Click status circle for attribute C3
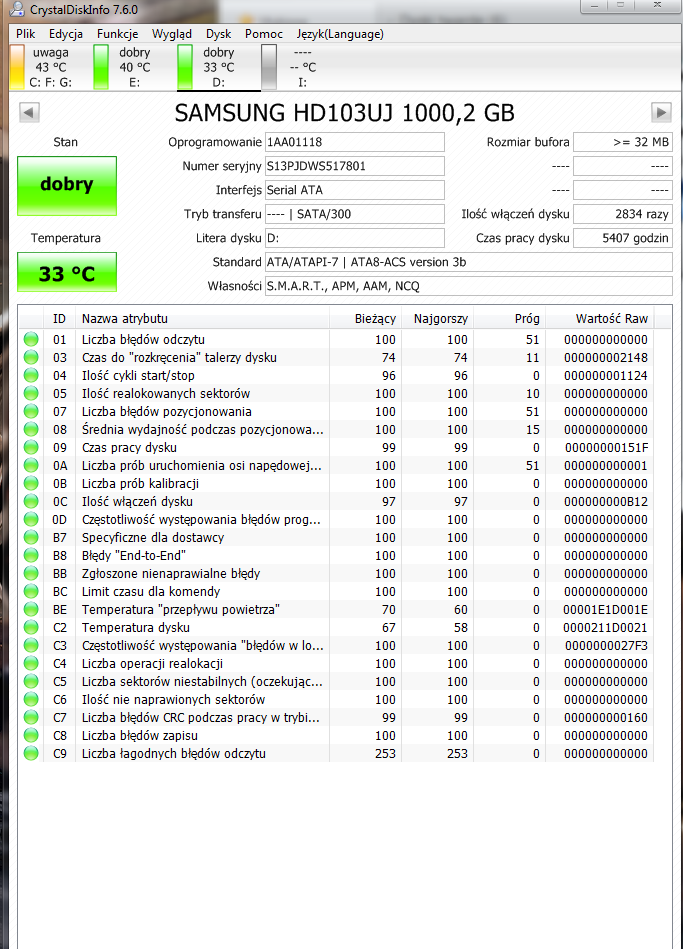Screen dimensions: 683x949 (x=31, y=646)
